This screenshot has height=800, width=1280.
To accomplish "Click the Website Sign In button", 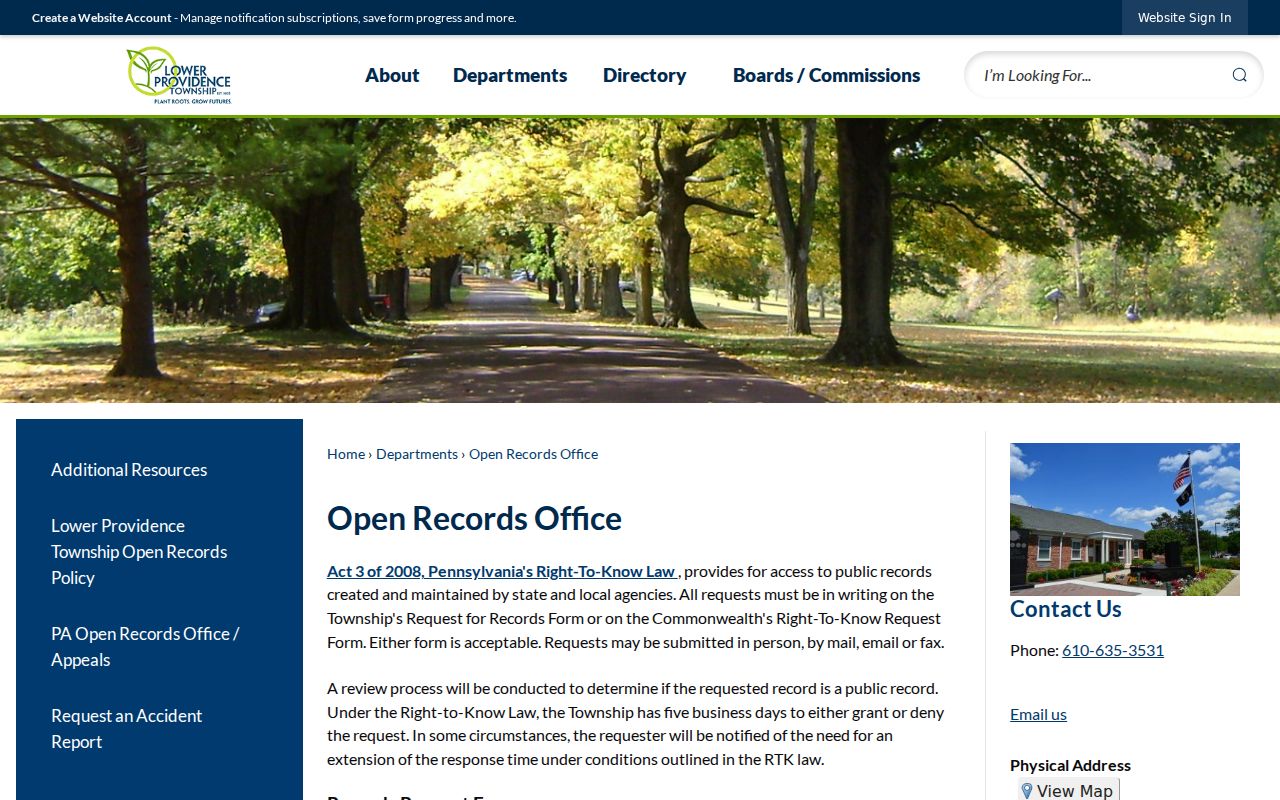I will coord(1184,18).
